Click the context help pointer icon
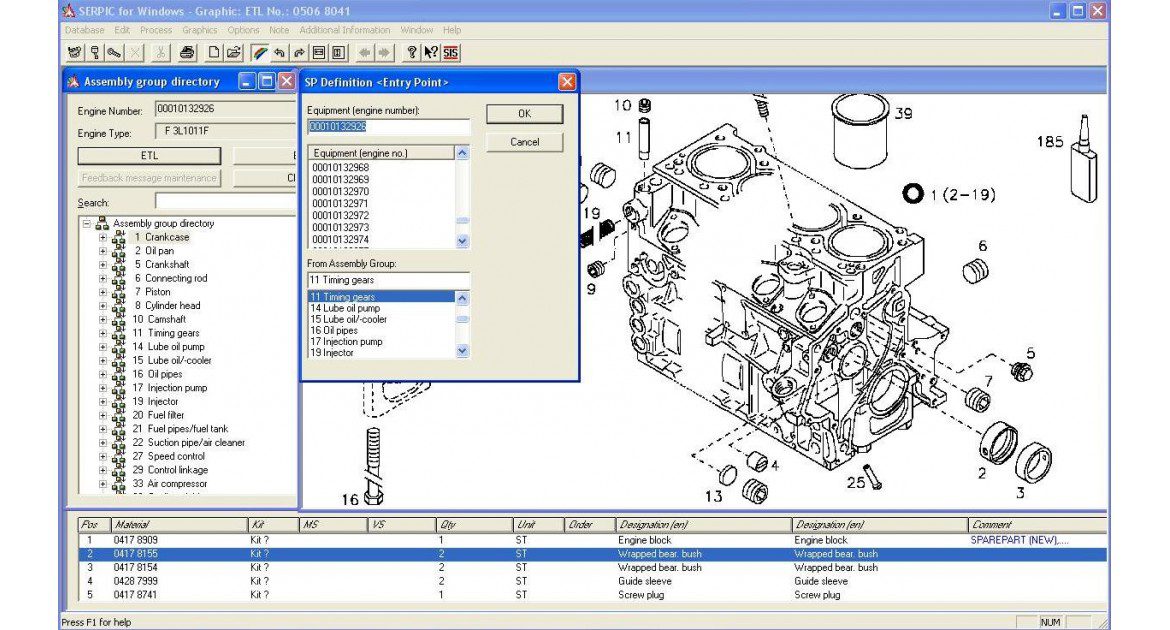This screenshot has width=1170, height=630. (x=431, y=53)
